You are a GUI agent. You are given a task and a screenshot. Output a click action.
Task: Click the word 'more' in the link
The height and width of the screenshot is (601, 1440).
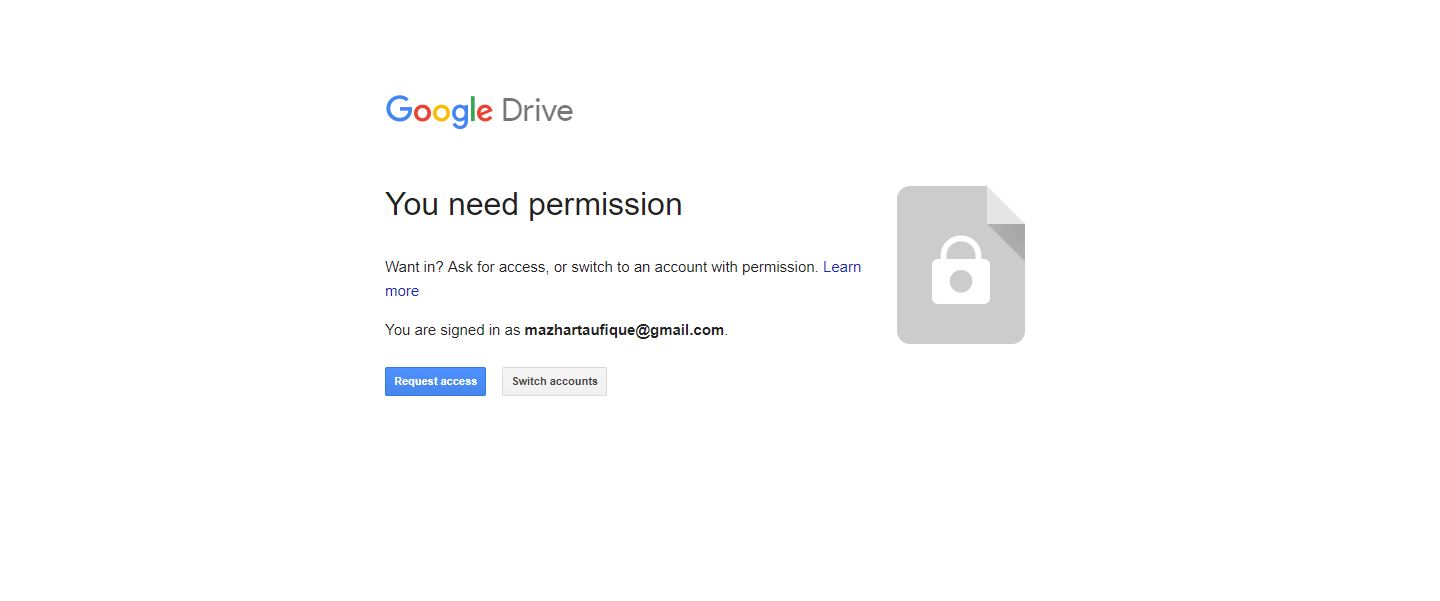pyautogui.click(x=402, y=291)
